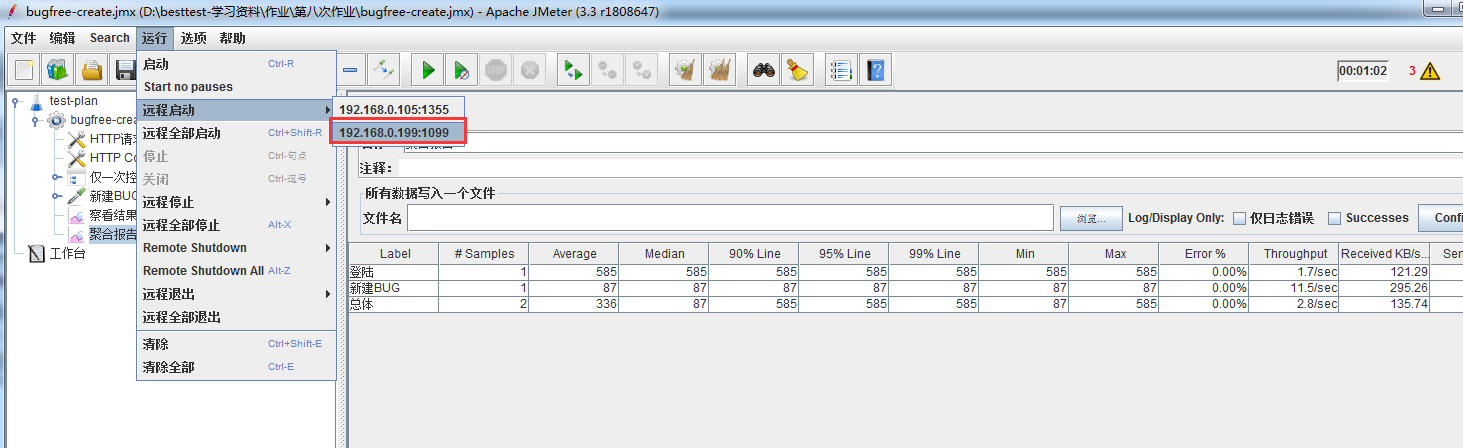Expand the 仅一次控制器 tree node handle
The width and height of the screenshot is (1463, 448).
coord(56,177)
